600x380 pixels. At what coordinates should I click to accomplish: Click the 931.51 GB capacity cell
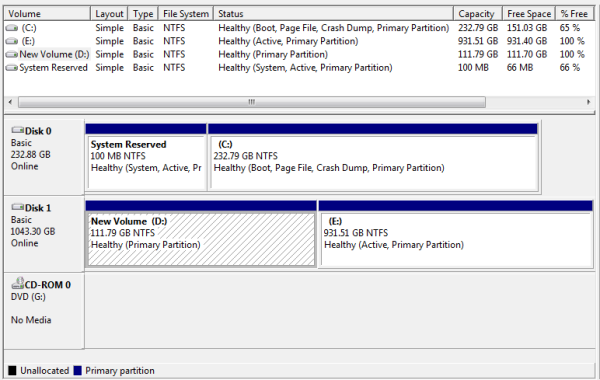pyautogui.click(x=478, y=41)
